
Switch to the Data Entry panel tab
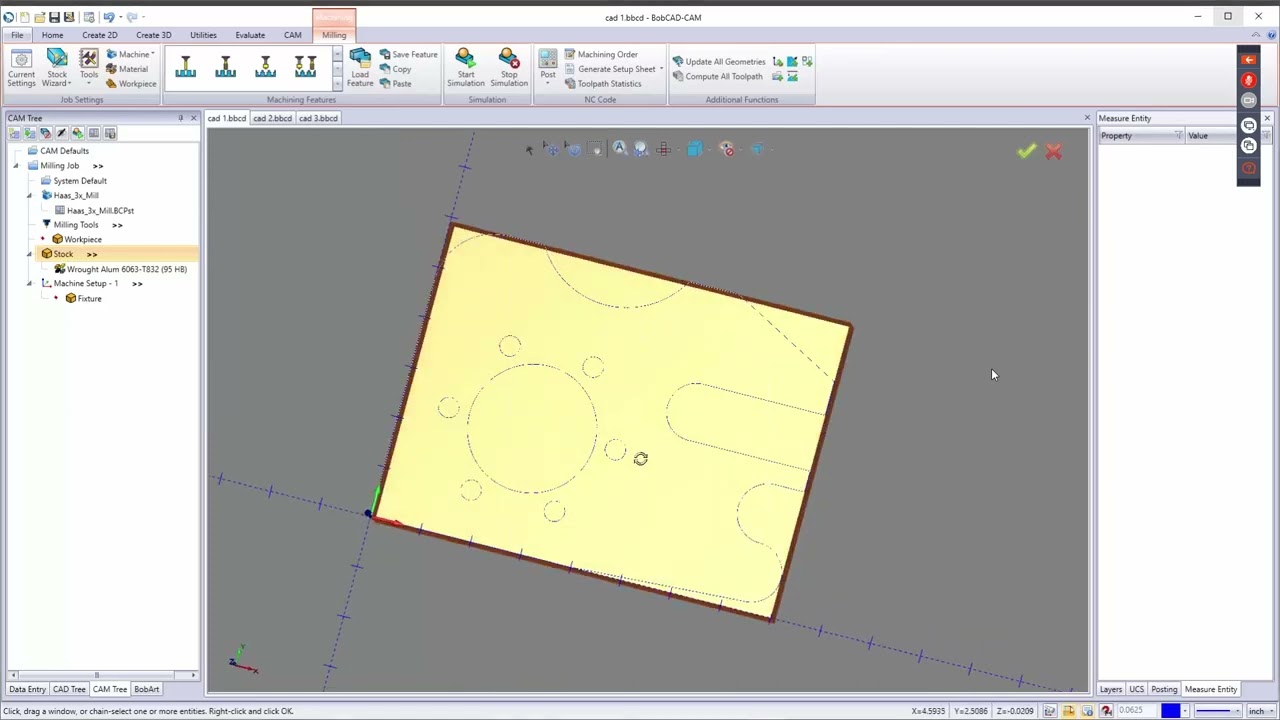click(27, 689)
